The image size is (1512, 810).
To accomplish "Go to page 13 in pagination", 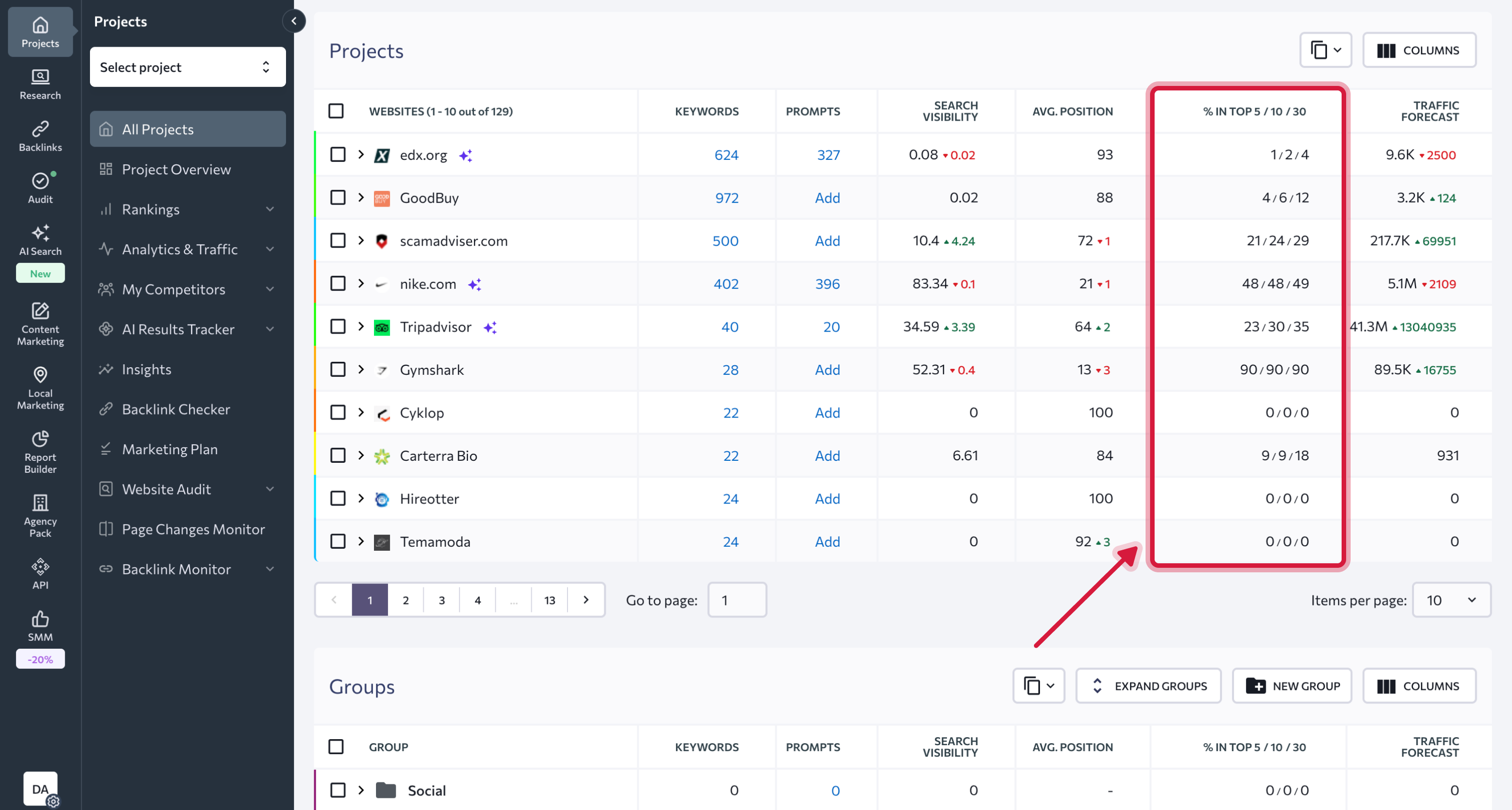I will [x=549, y=600].
